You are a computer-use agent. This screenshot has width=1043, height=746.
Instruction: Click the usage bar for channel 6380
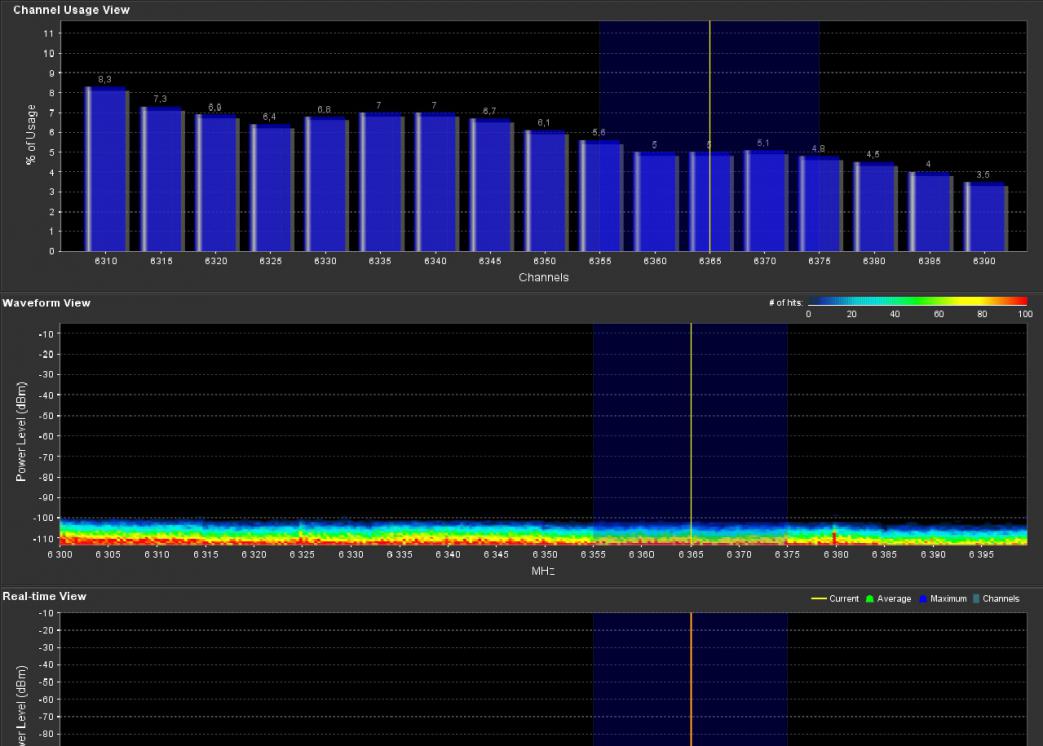[876, 207]
